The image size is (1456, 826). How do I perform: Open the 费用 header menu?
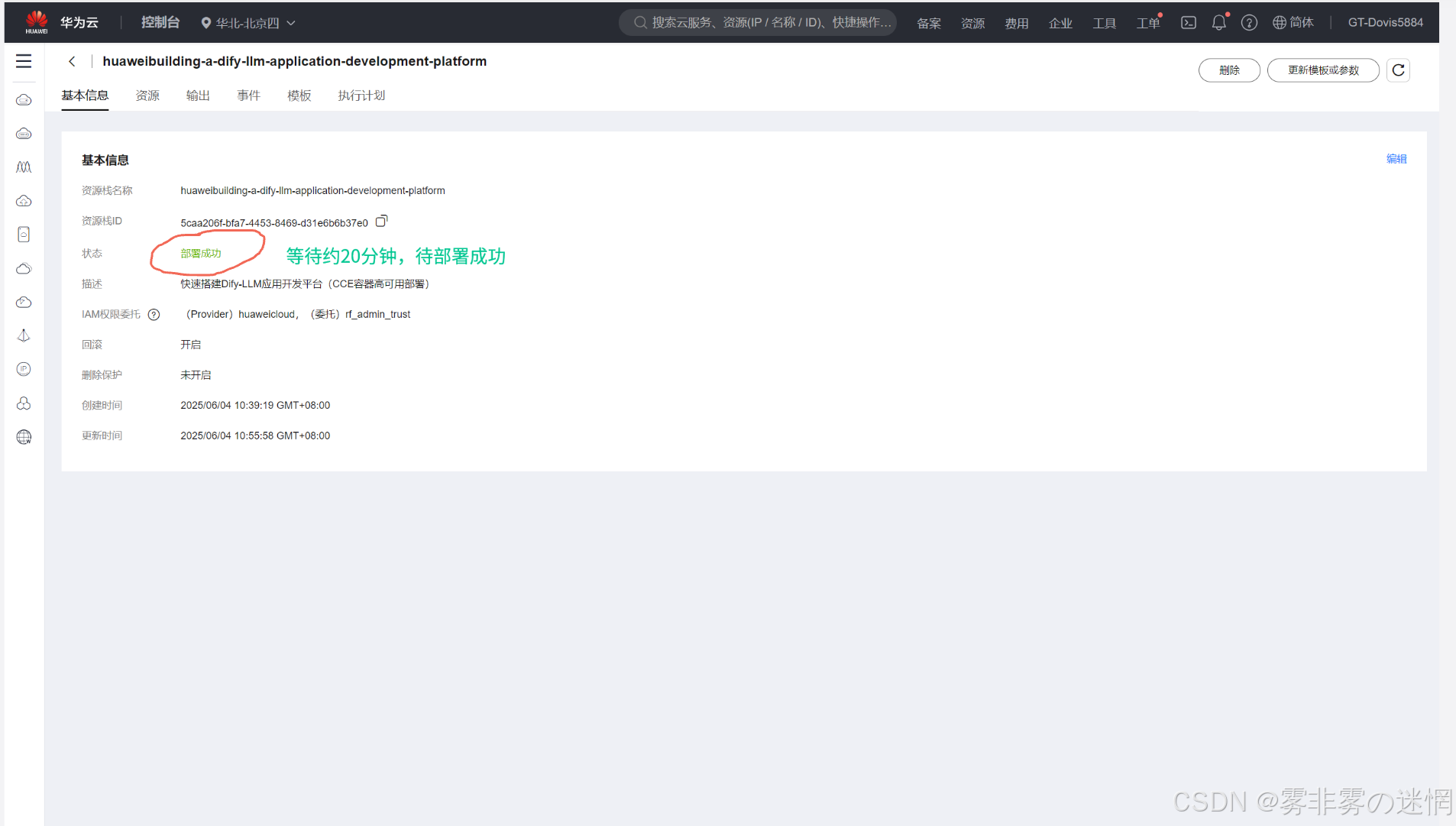click(1017, 24)
